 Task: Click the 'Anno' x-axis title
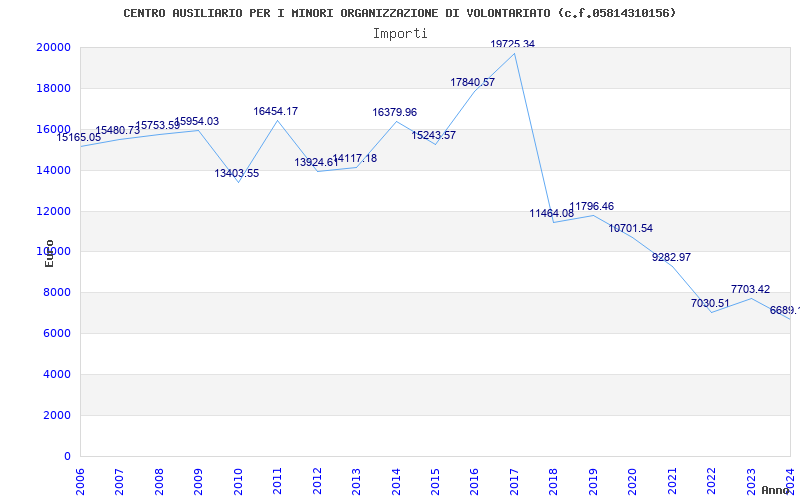click(x=775, y=490)
